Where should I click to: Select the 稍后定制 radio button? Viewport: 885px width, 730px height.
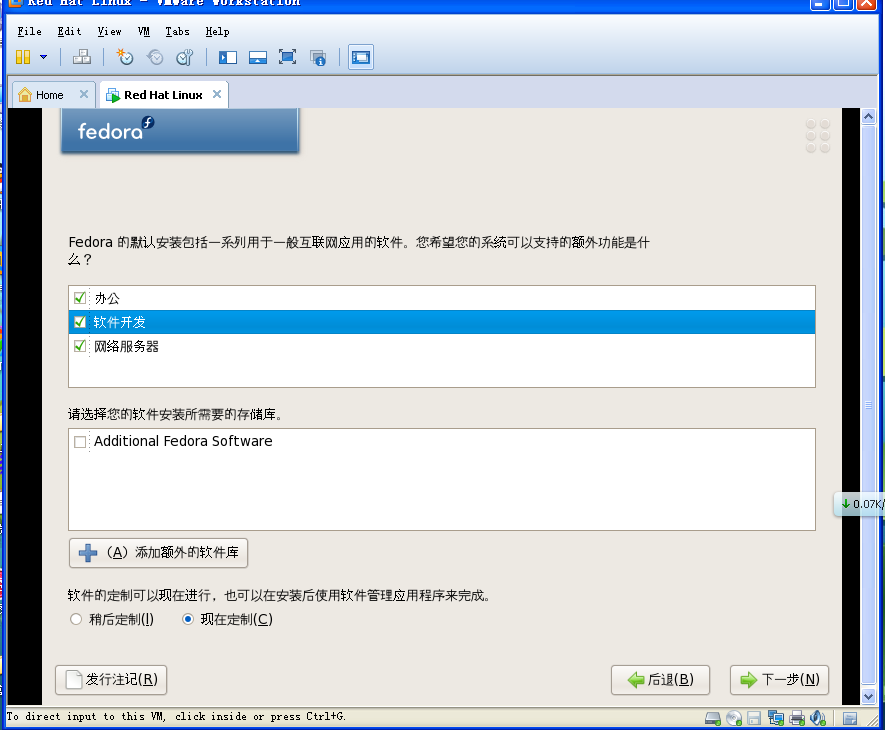pos(76,619)
